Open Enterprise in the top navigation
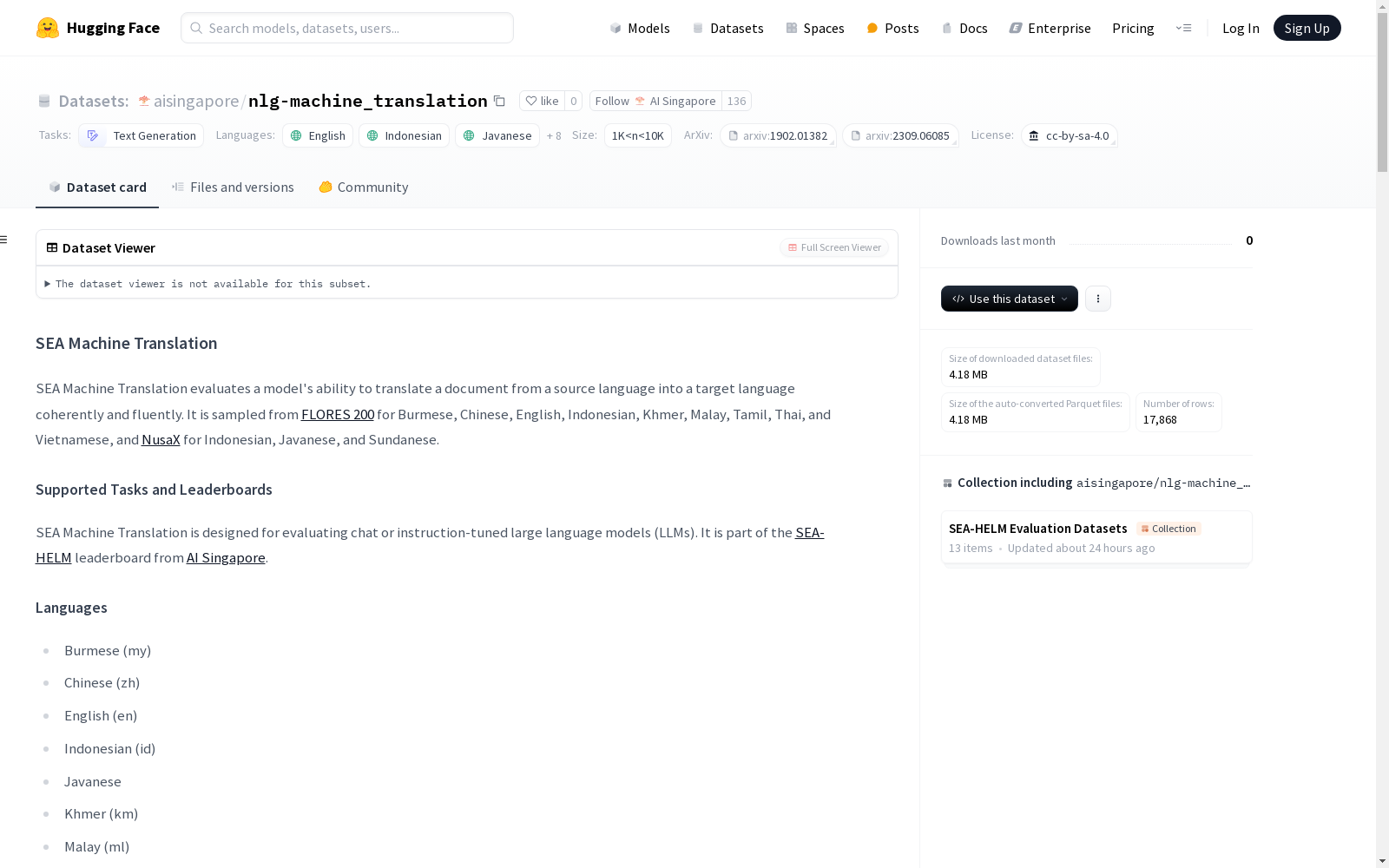 point(1050,28)
